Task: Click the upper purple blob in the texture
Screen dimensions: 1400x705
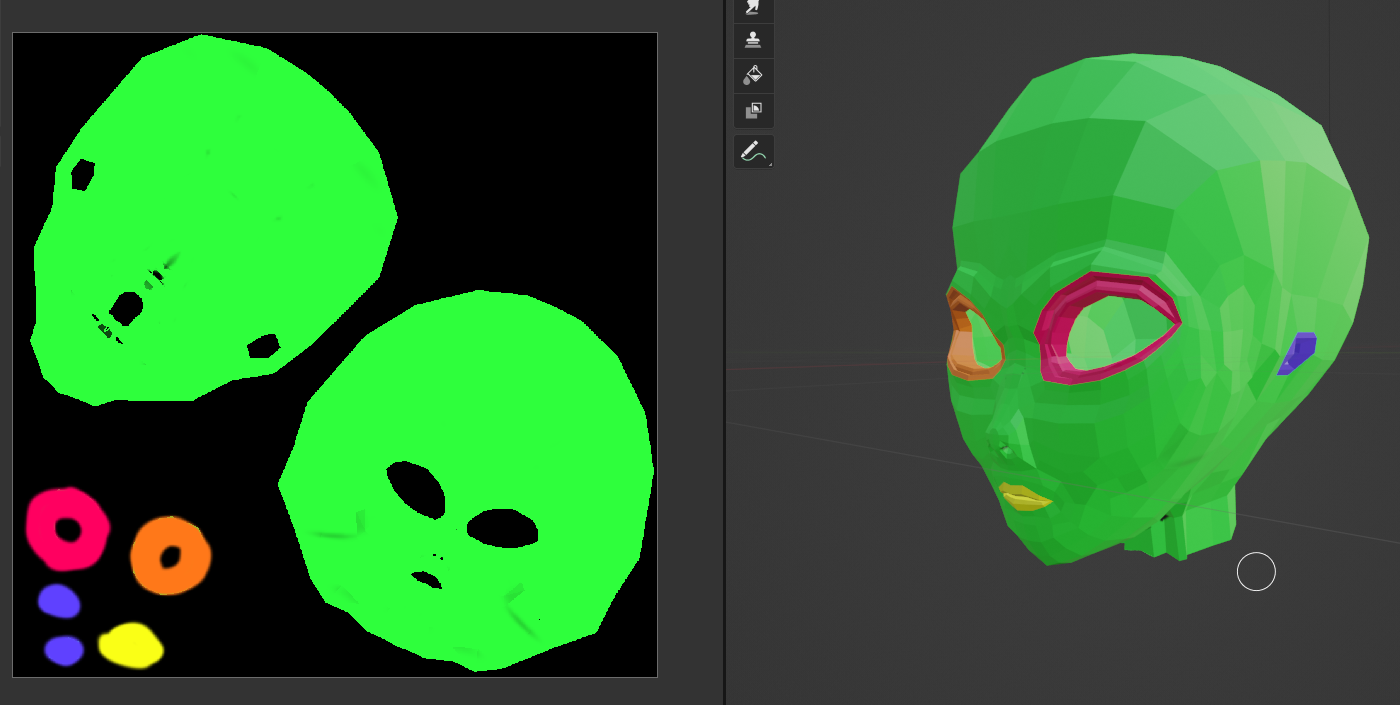Action: (59, 601)
